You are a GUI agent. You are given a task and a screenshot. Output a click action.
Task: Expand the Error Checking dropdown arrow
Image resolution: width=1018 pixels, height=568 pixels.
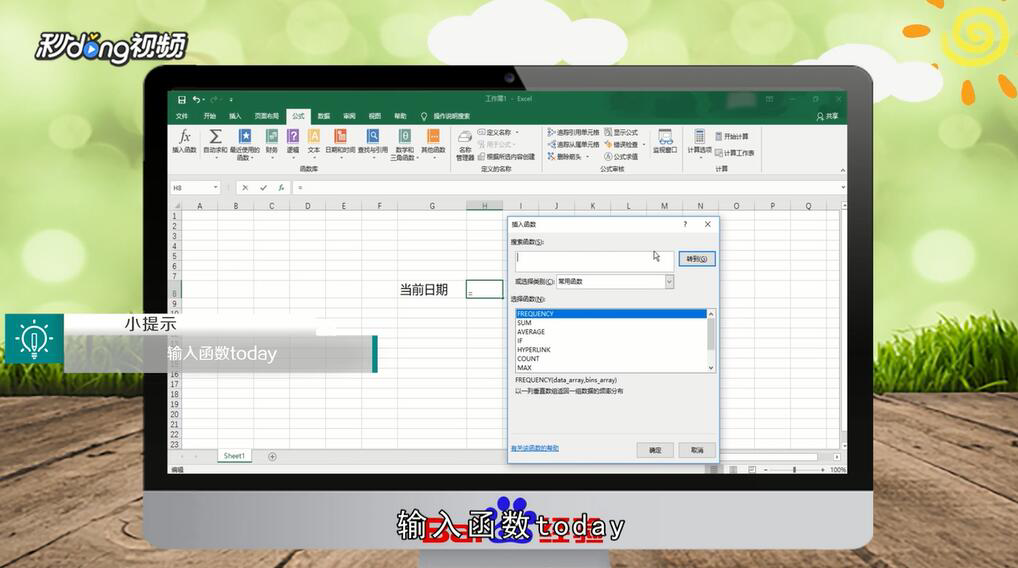(x=643, y=144)
